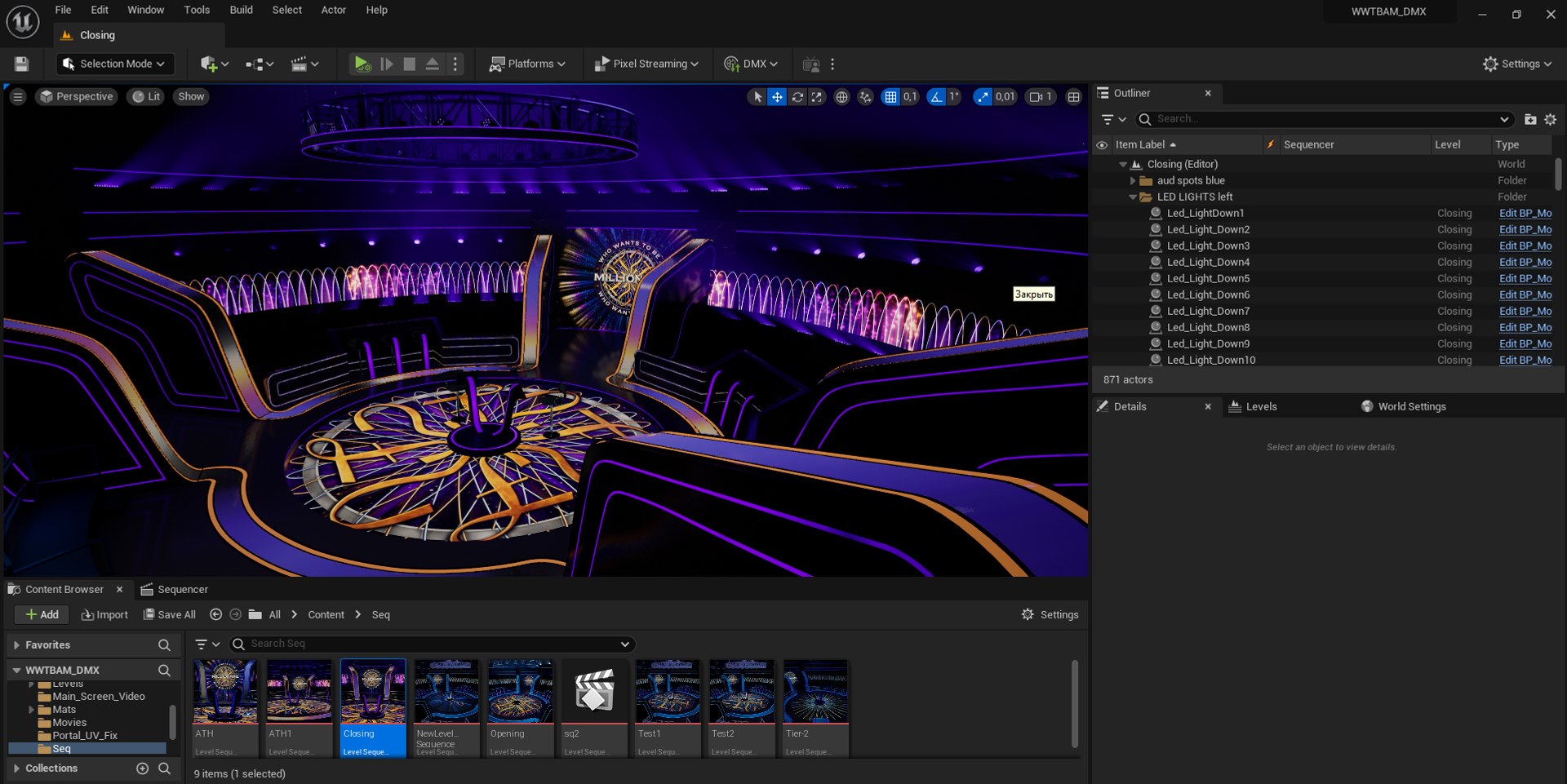This screenshot has width=1567, height=784.
Task: Open camera speed setting
Action: pos(1041,97)
